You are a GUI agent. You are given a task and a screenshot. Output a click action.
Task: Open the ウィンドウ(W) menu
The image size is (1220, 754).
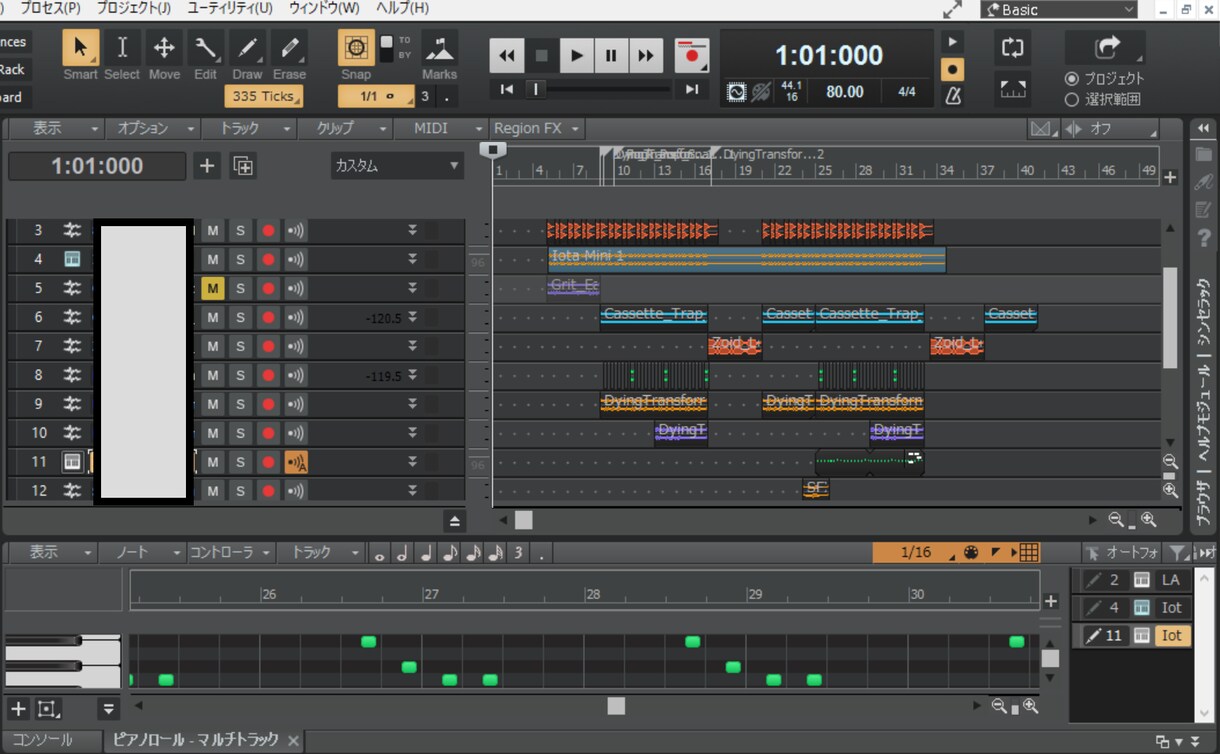click(x=324, y=8)
